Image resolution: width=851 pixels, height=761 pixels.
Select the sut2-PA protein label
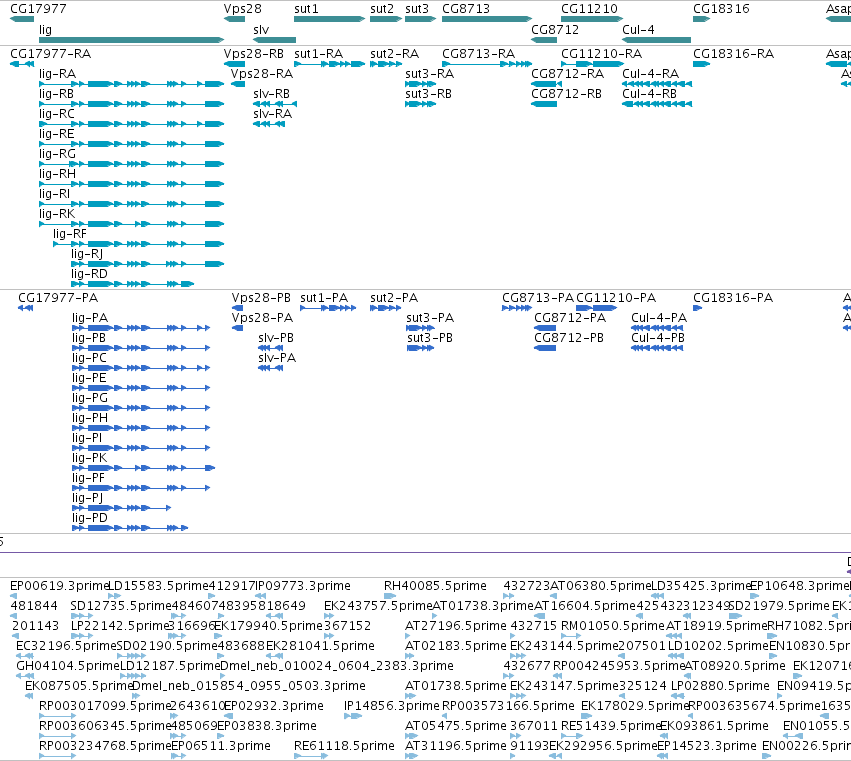click(x=394, y=298)
